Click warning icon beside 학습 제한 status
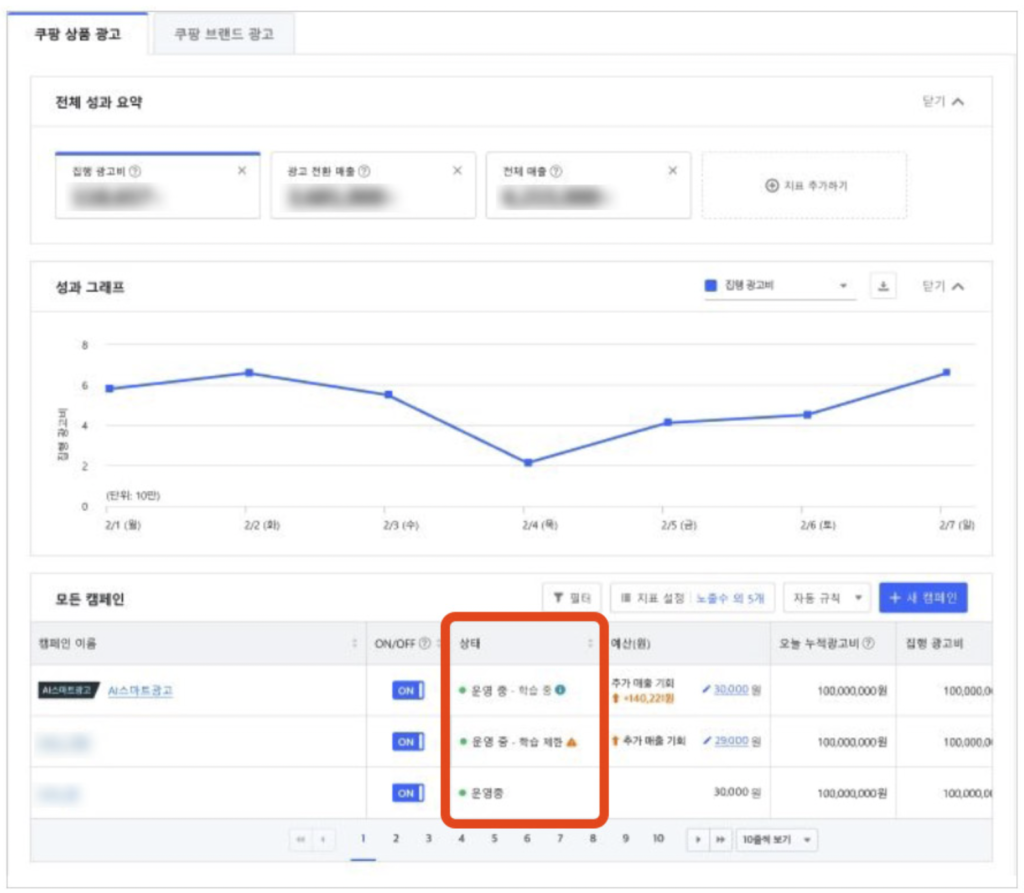The height and width of the screenshot is (893, 1024). 571,741
